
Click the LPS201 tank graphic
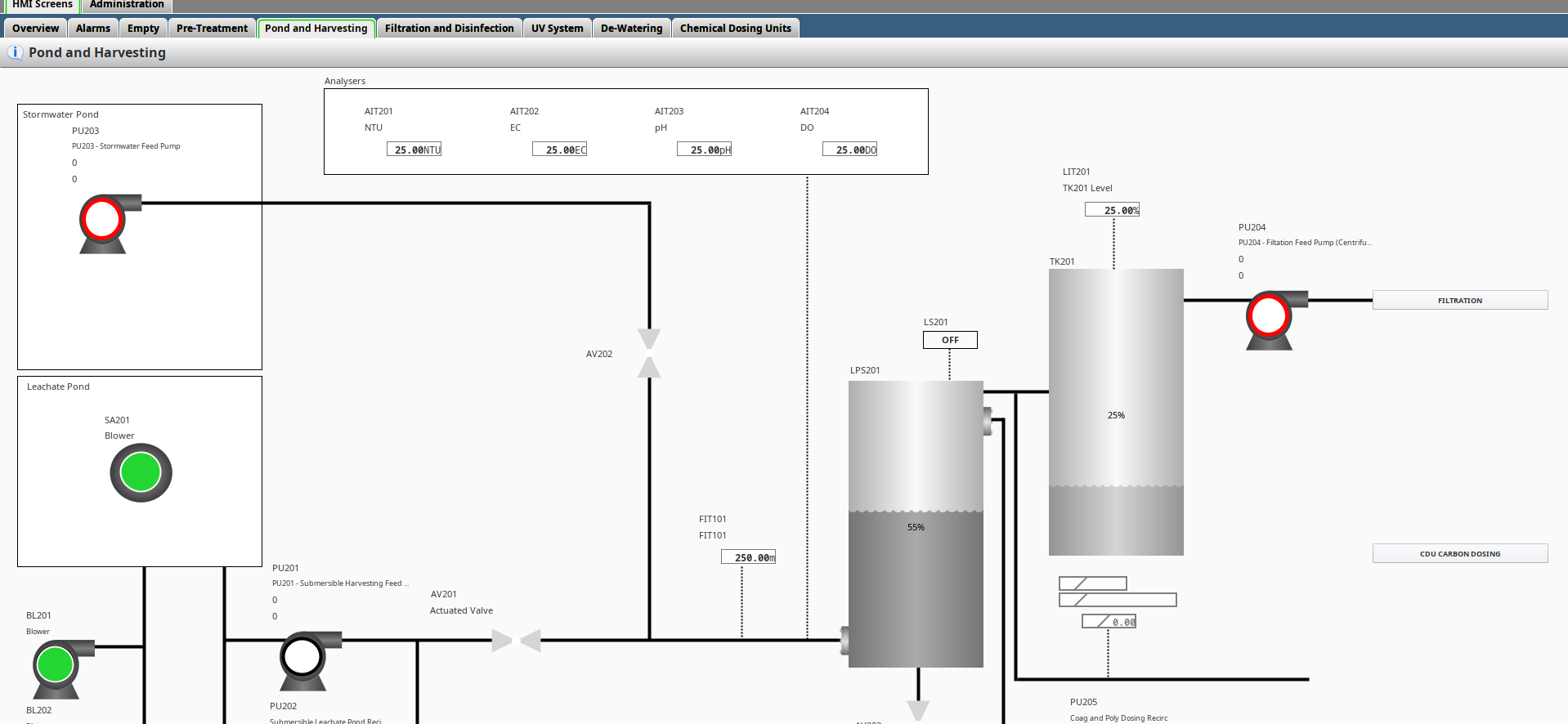tap(916, 524)
